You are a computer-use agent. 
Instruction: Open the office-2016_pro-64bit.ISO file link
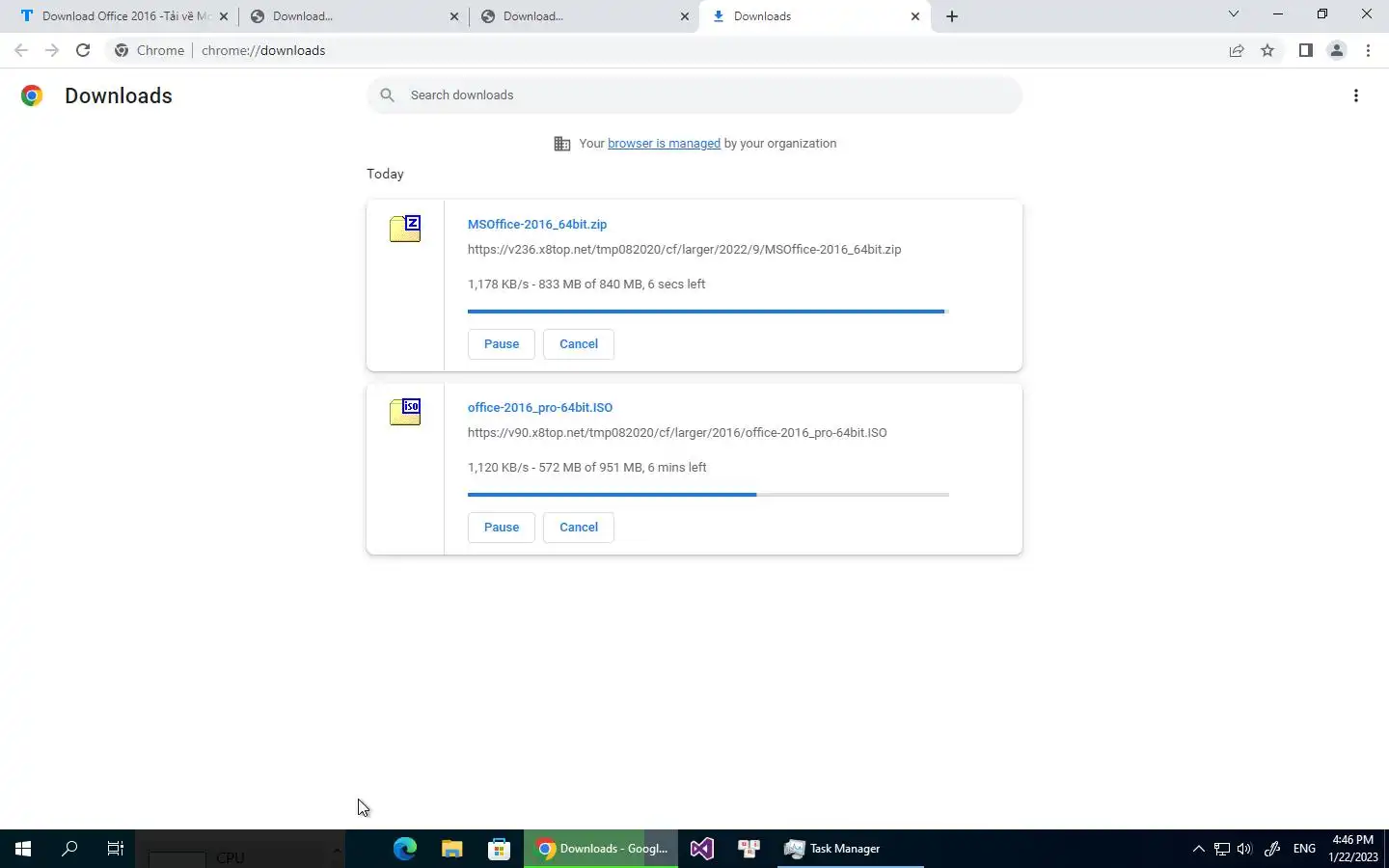540,407
